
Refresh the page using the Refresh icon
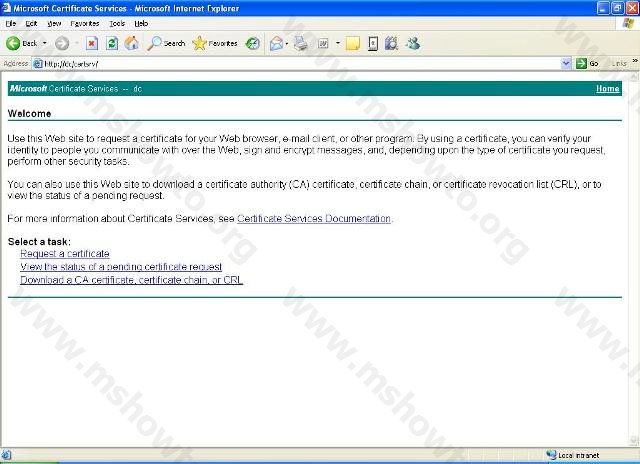pyautogui.click(x=112, y=43)
